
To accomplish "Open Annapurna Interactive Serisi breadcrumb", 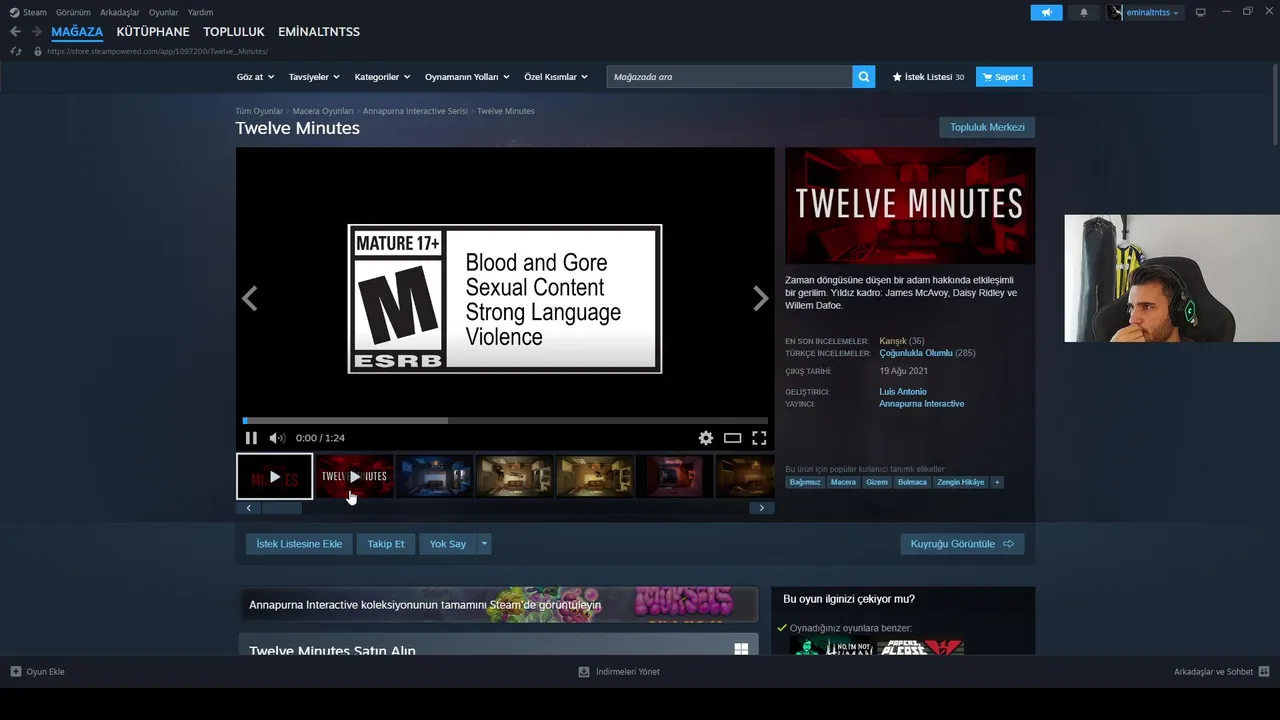I will tap(415, 111).
